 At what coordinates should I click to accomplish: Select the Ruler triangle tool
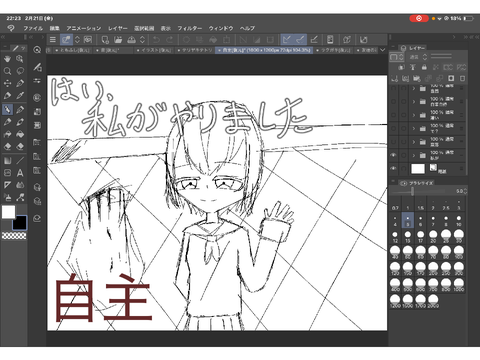pos(7,185)
